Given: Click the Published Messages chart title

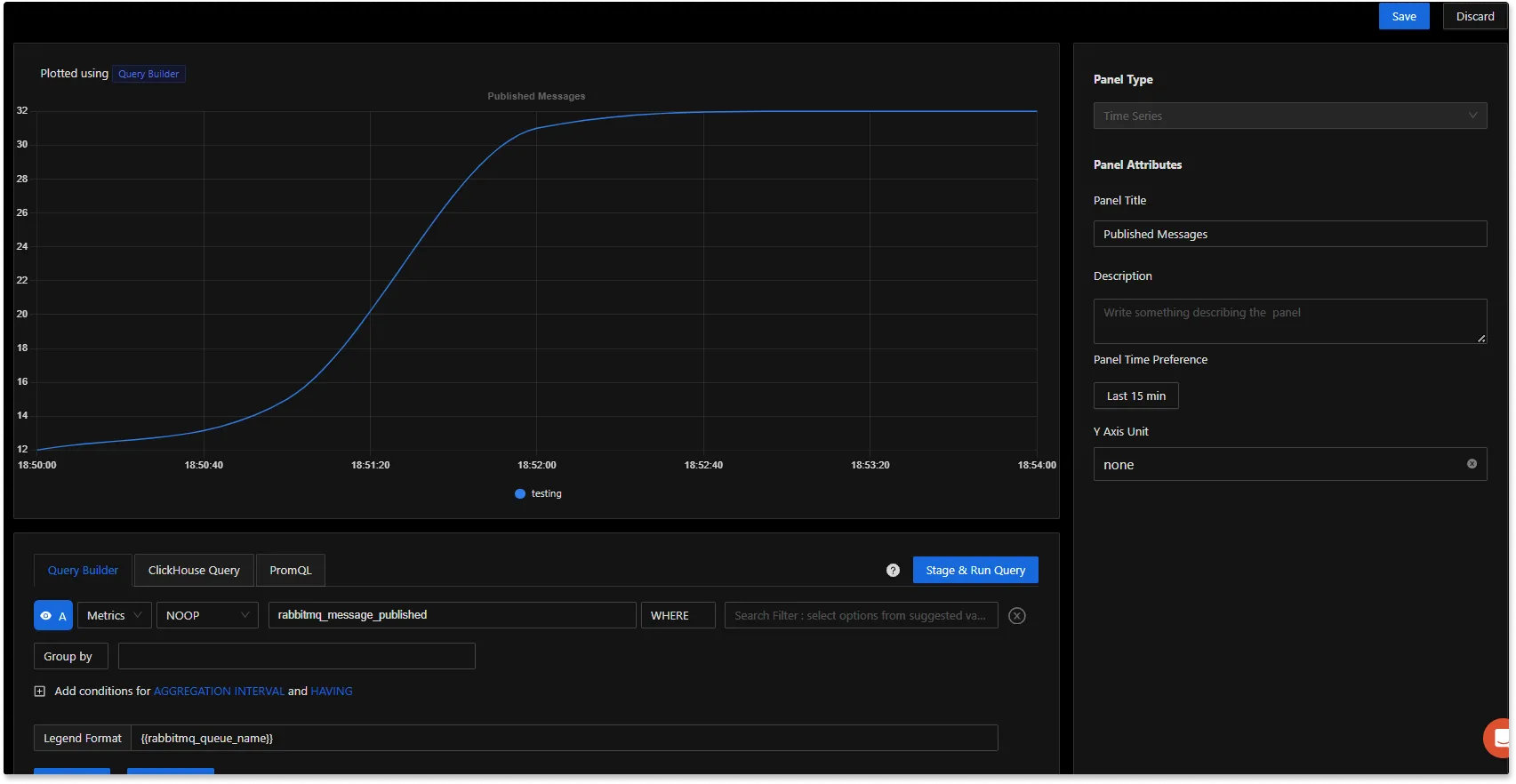Looking at the screenshot, I should [x=536, y=96].
